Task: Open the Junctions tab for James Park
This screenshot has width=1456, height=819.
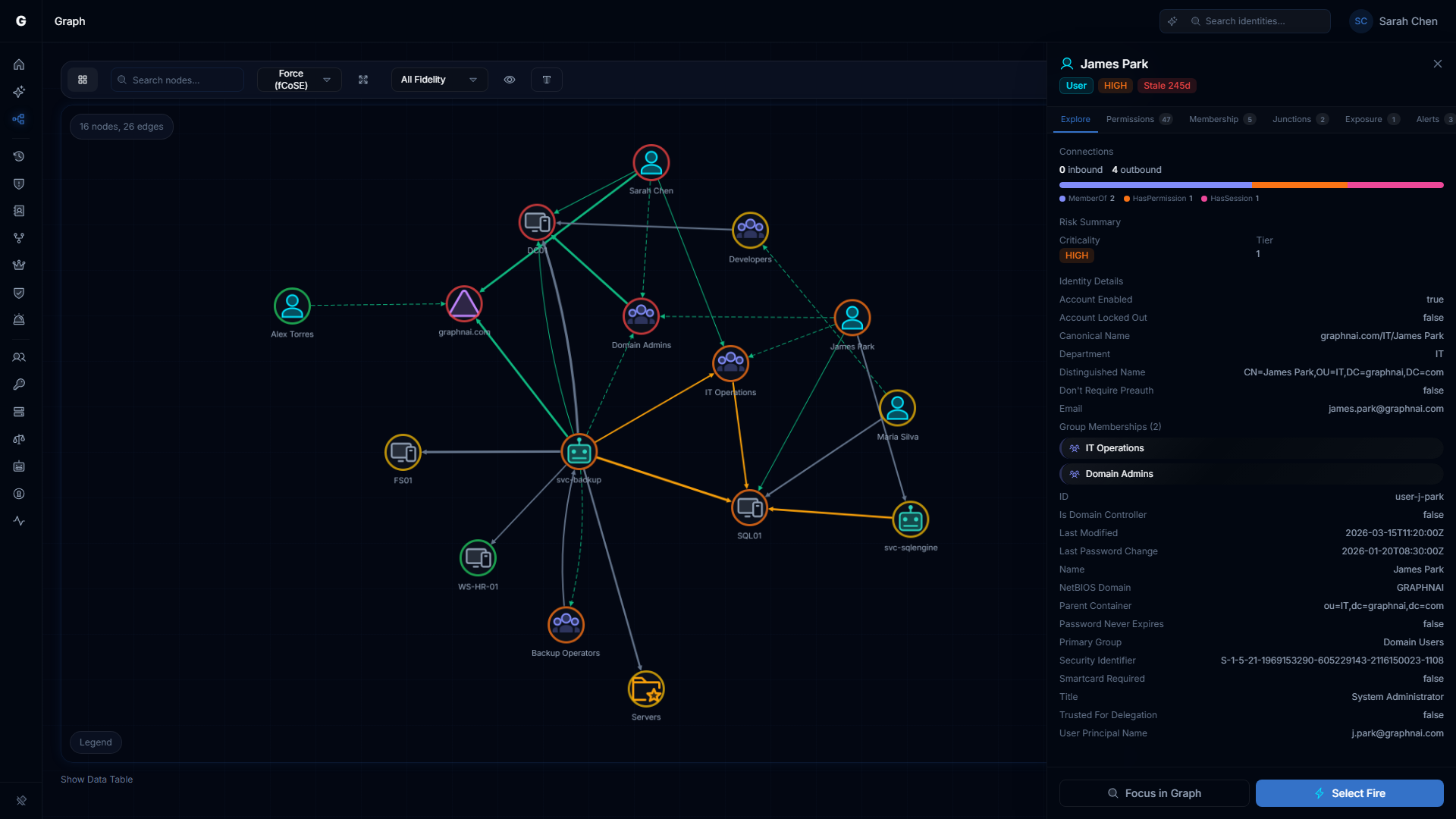Action: (x=1291, y=119)
